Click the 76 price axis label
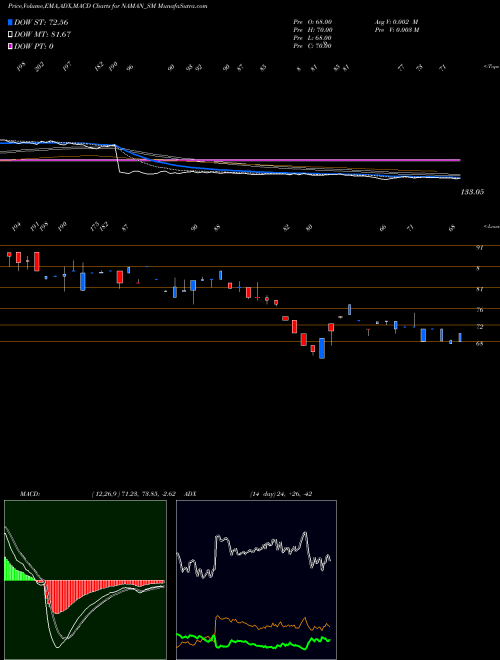500x660 pixels. [x=479, y=310]
